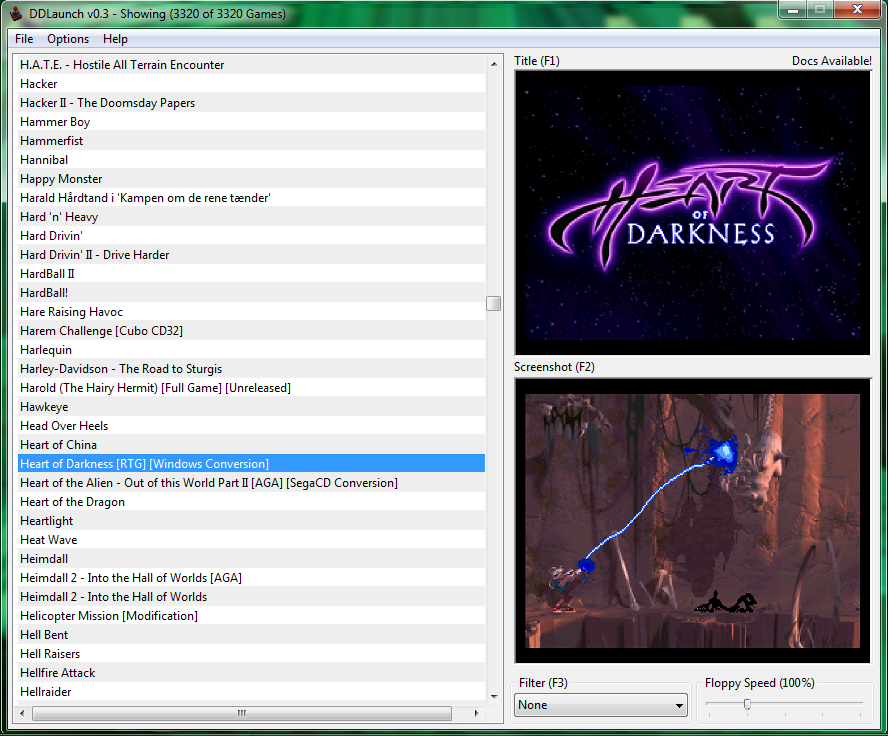The height and width of the screenshot is (736, 888).
Task: Open the File menu
Action: (24, 39)
